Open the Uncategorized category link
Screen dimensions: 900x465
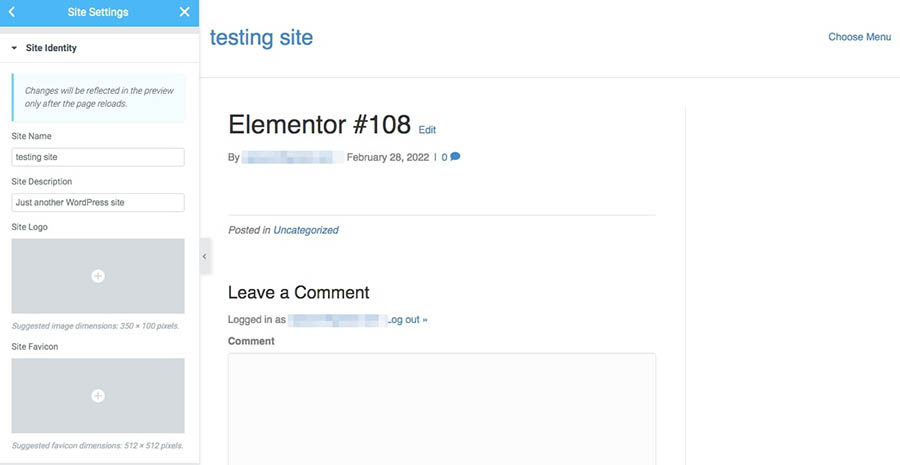coord(306,230)
